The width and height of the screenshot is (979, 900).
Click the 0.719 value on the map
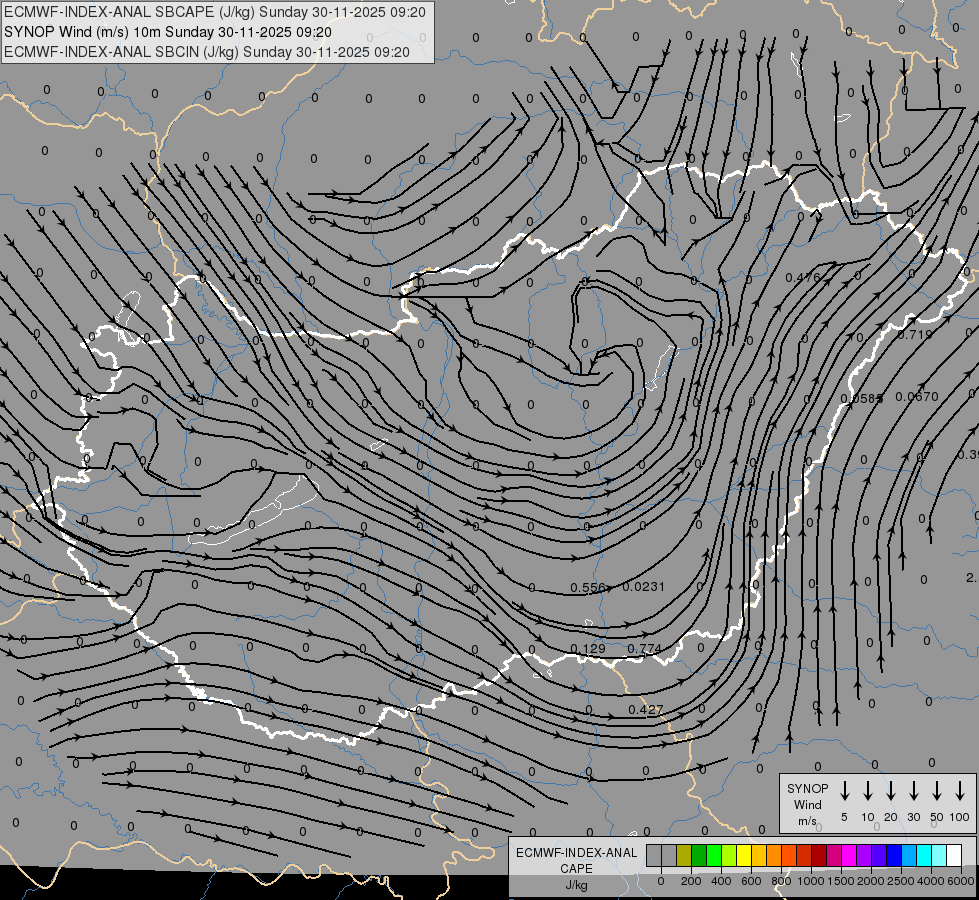point(915,334)
